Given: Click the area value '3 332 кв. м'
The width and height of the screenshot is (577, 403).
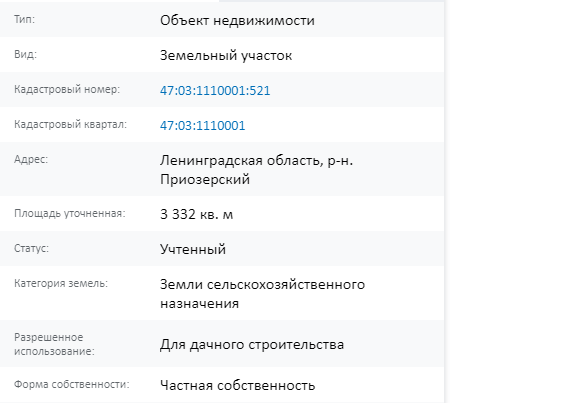Looking at the screenshot, I should 197,214.
